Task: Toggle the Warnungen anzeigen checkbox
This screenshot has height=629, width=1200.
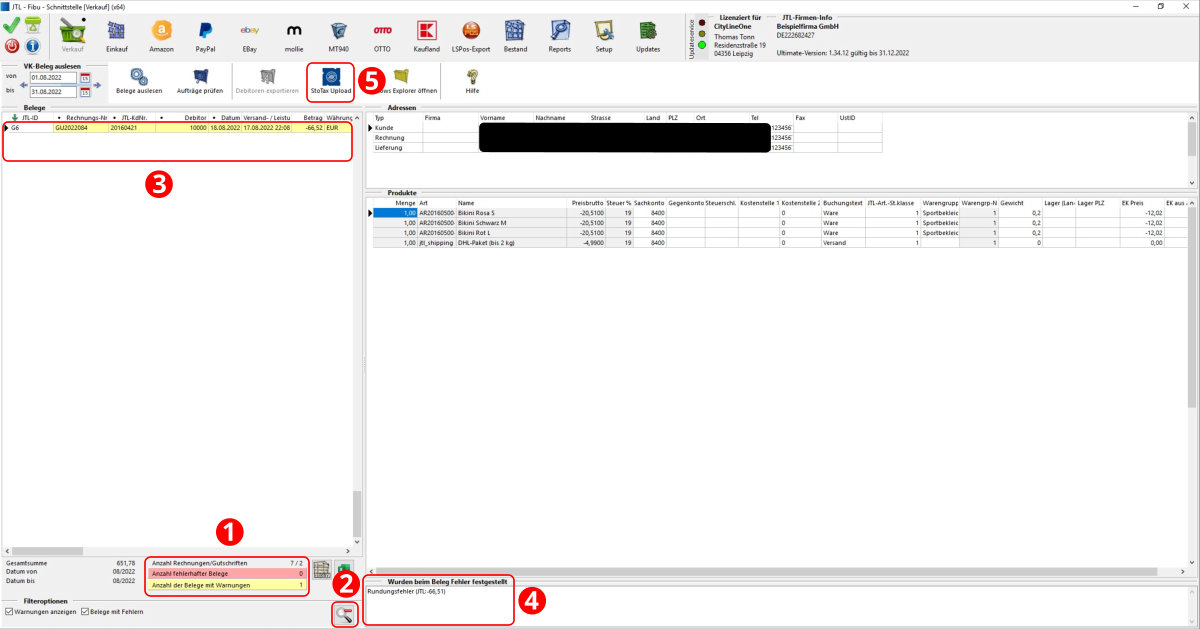Action: click(10, 611)
